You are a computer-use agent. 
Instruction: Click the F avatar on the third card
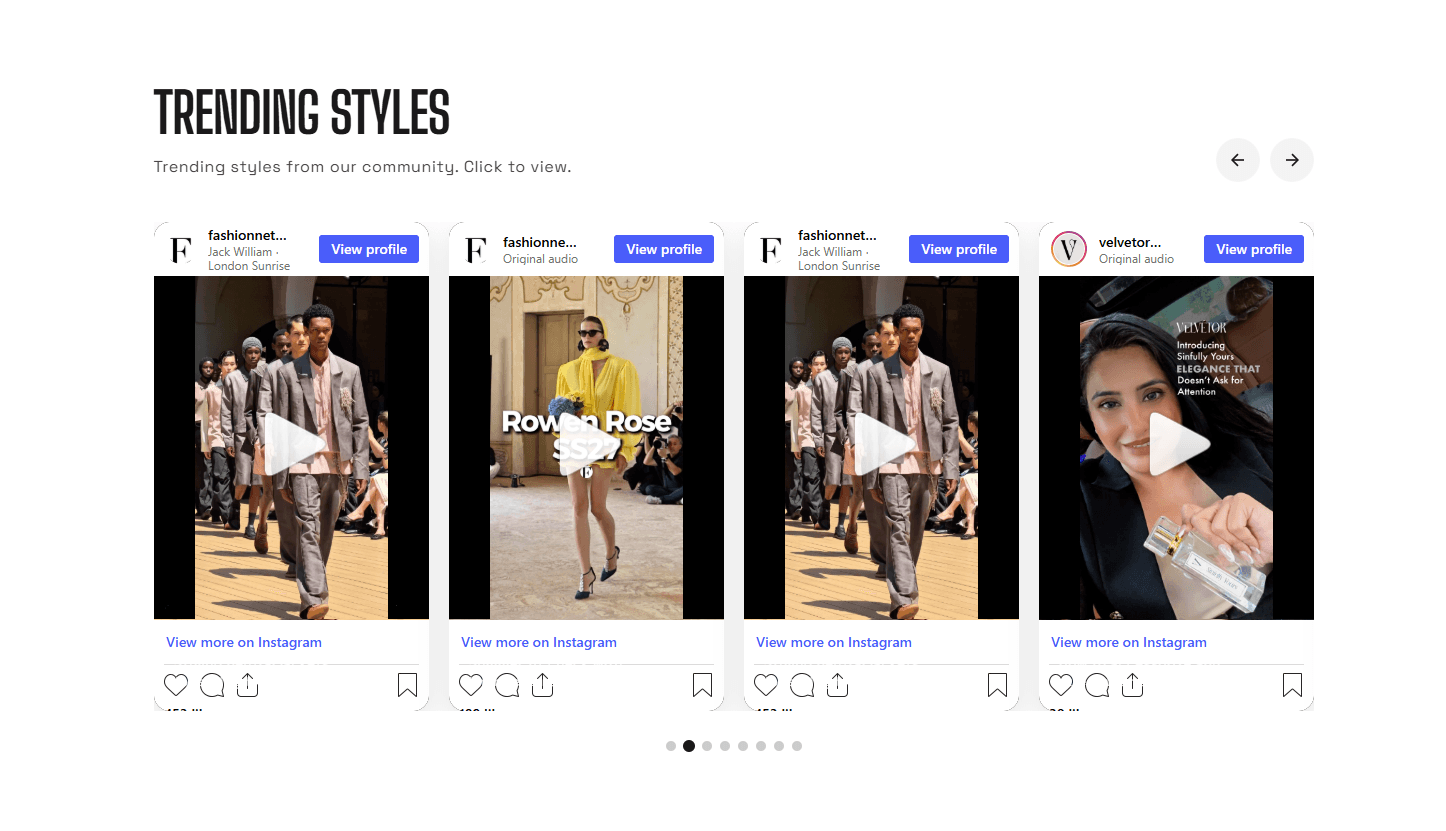[772, 249]
